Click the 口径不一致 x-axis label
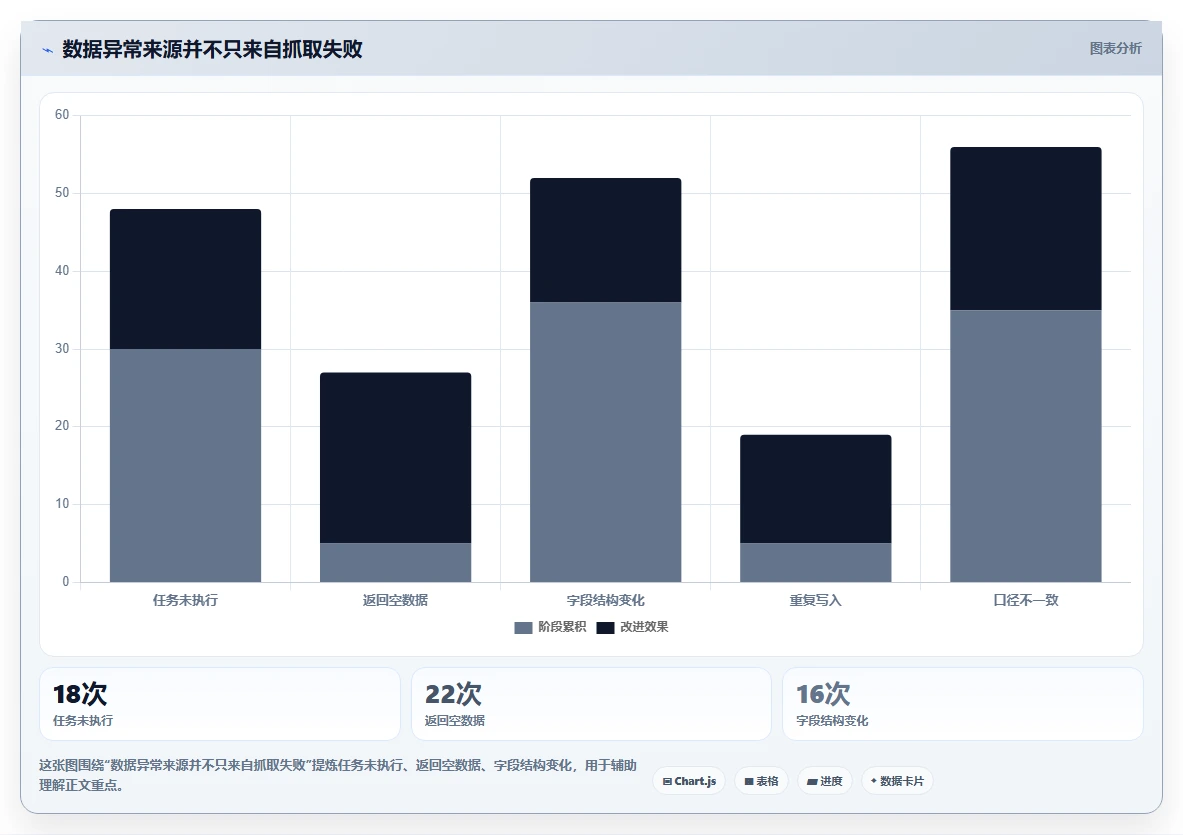 [x=1026, y=600]
